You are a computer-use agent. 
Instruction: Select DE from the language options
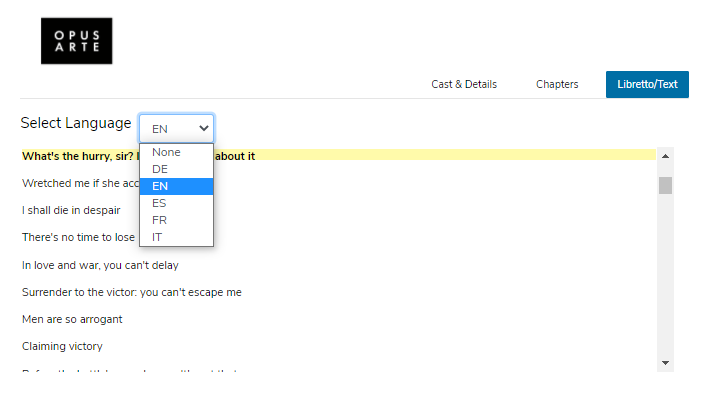pyautogui.click(x=160, y=169)
